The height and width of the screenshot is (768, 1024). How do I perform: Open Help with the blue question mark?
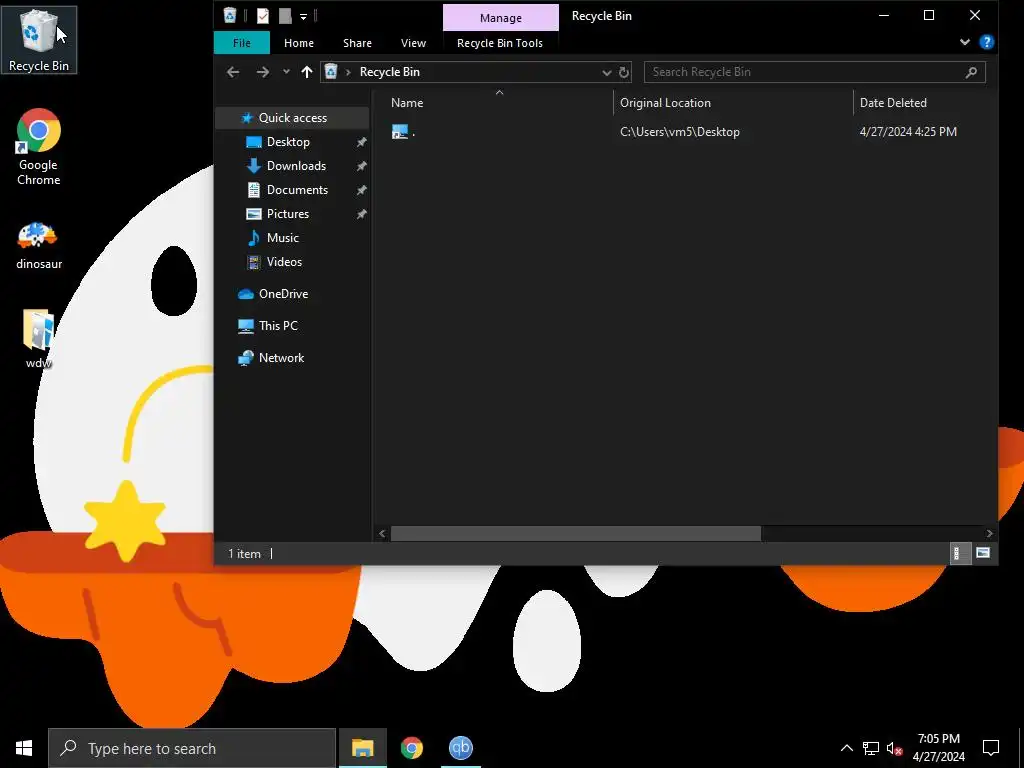987,42
